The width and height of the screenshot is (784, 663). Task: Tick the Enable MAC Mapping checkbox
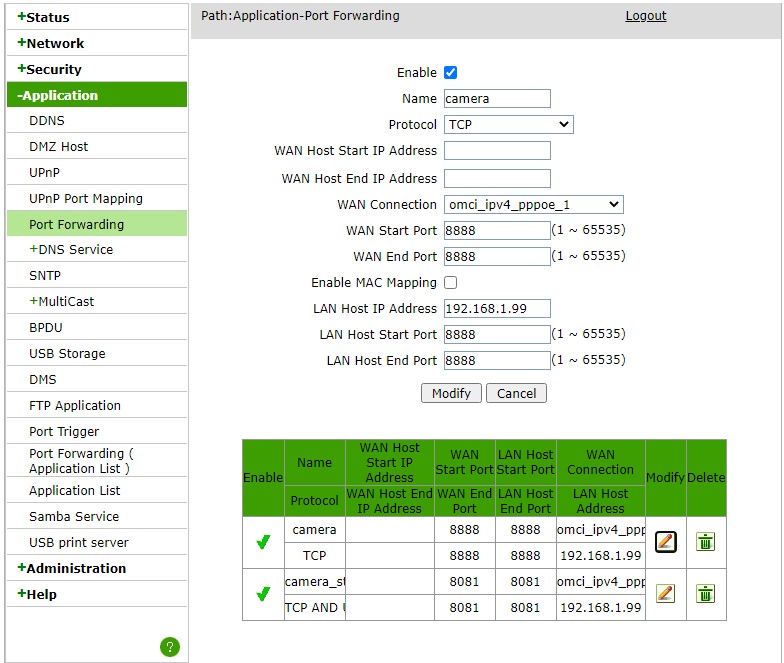[450, 282]
